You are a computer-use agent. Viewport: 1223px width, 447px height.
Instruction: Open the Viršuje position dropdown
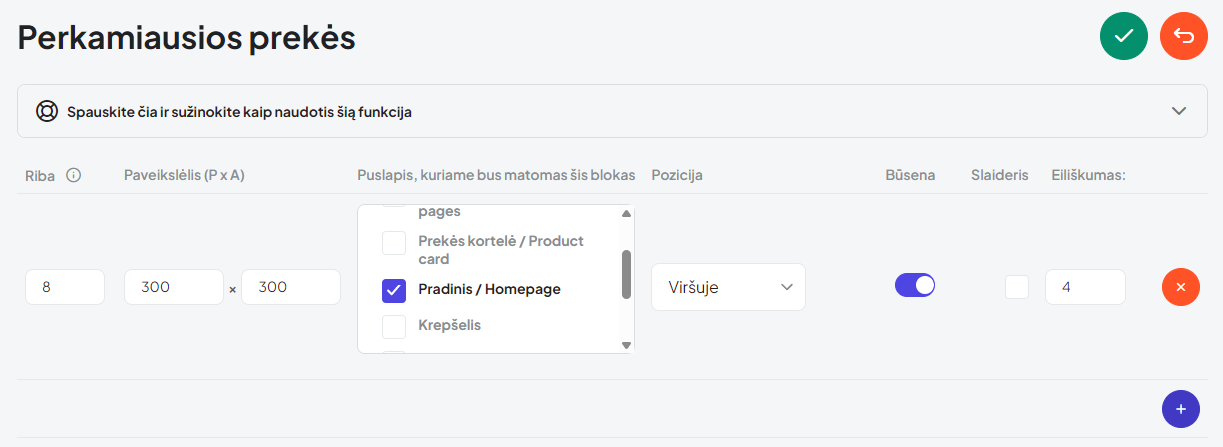728,287
